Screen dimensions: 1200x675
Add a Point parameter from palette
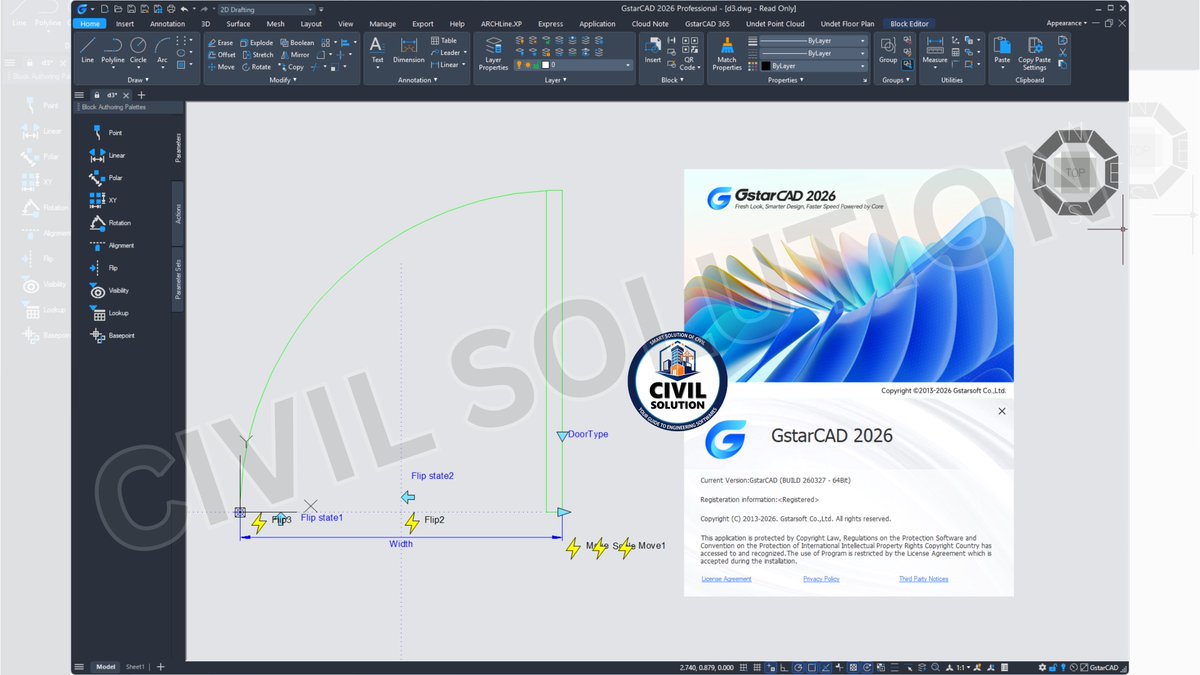point(107,132)
